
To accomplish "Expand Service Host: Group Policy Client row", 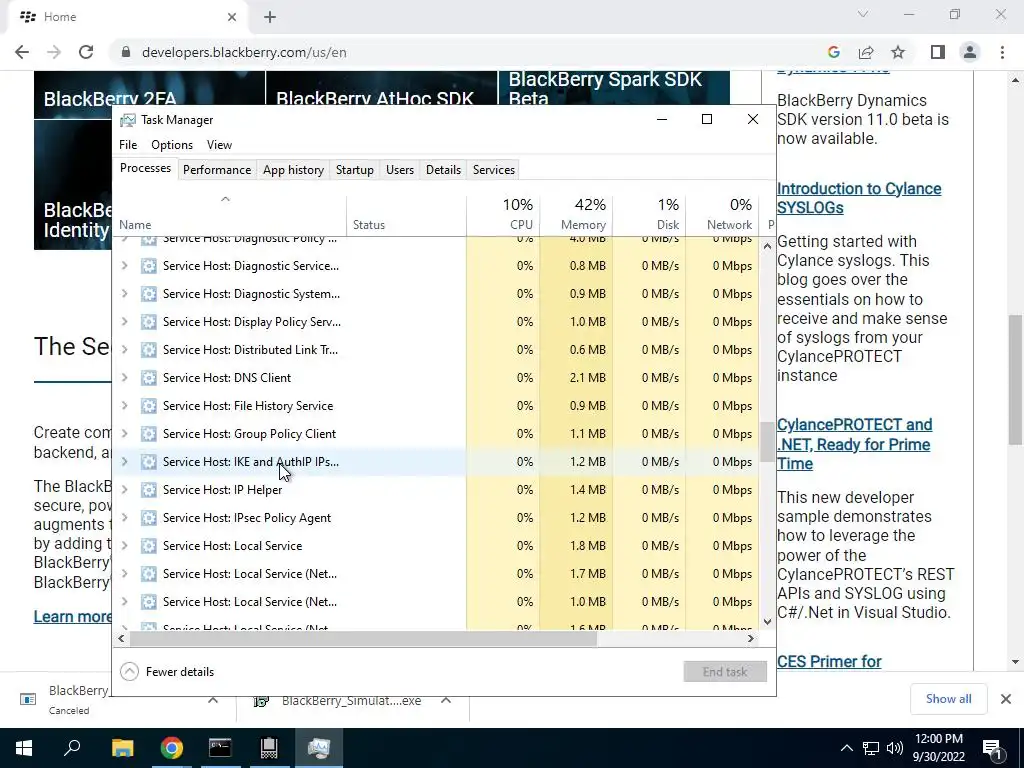I will pyautogui.click(x=124, y=434).
